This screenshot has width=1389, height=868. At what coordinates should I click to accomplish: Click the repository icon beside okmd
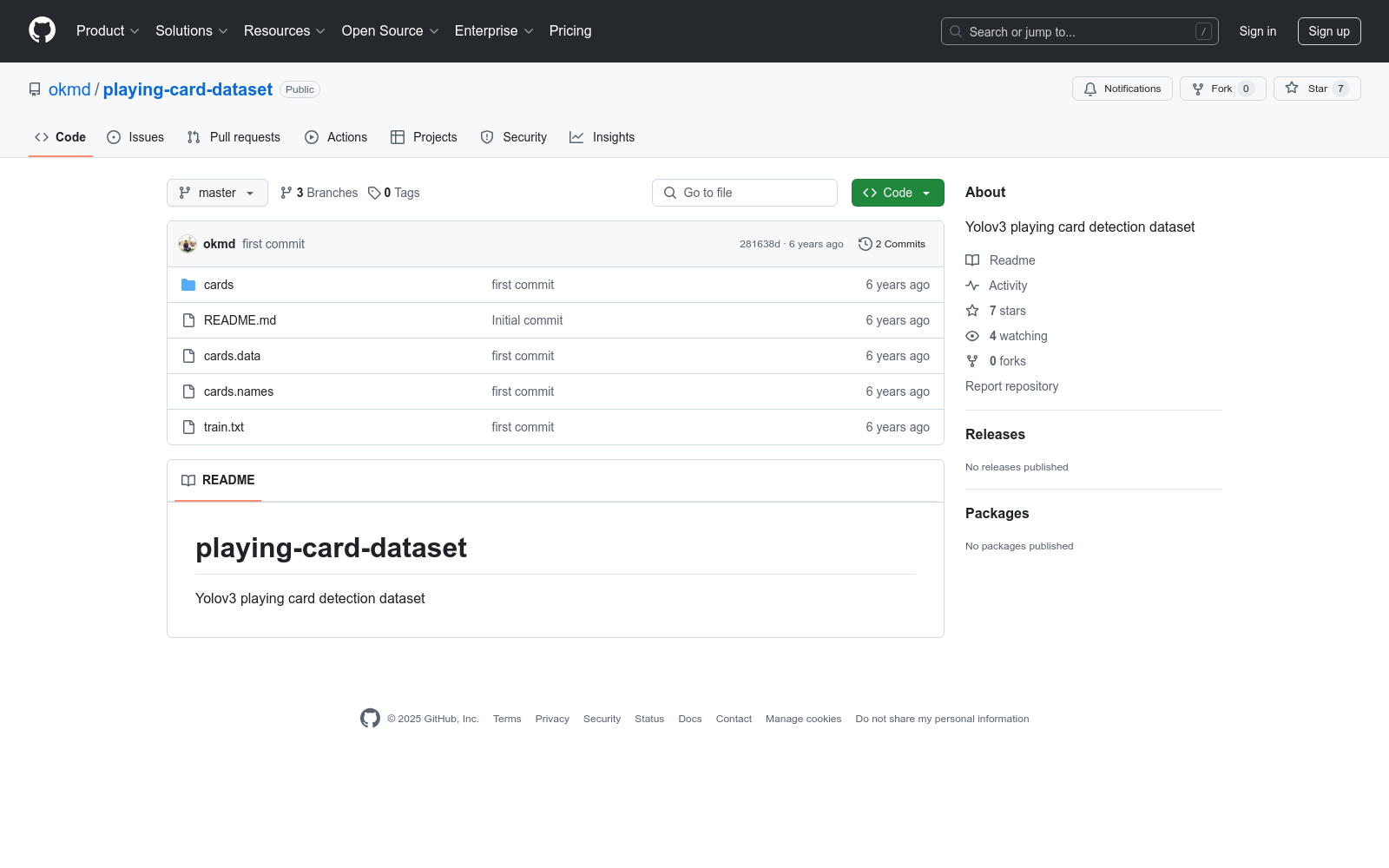[35, 89]
